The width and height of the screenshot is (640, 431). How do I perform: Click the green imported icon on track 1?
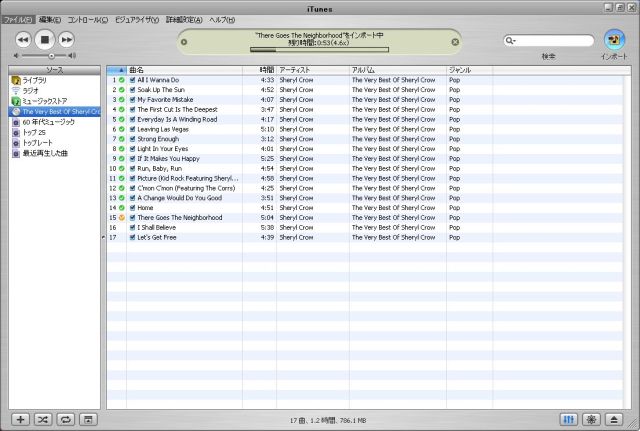[x=122, y=80]
